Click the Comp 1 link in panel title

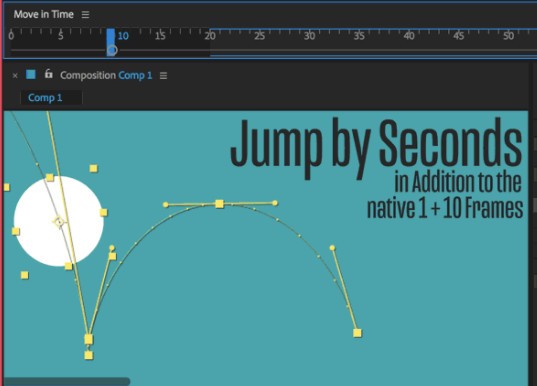pyautogui.click(x=135, y=75)
